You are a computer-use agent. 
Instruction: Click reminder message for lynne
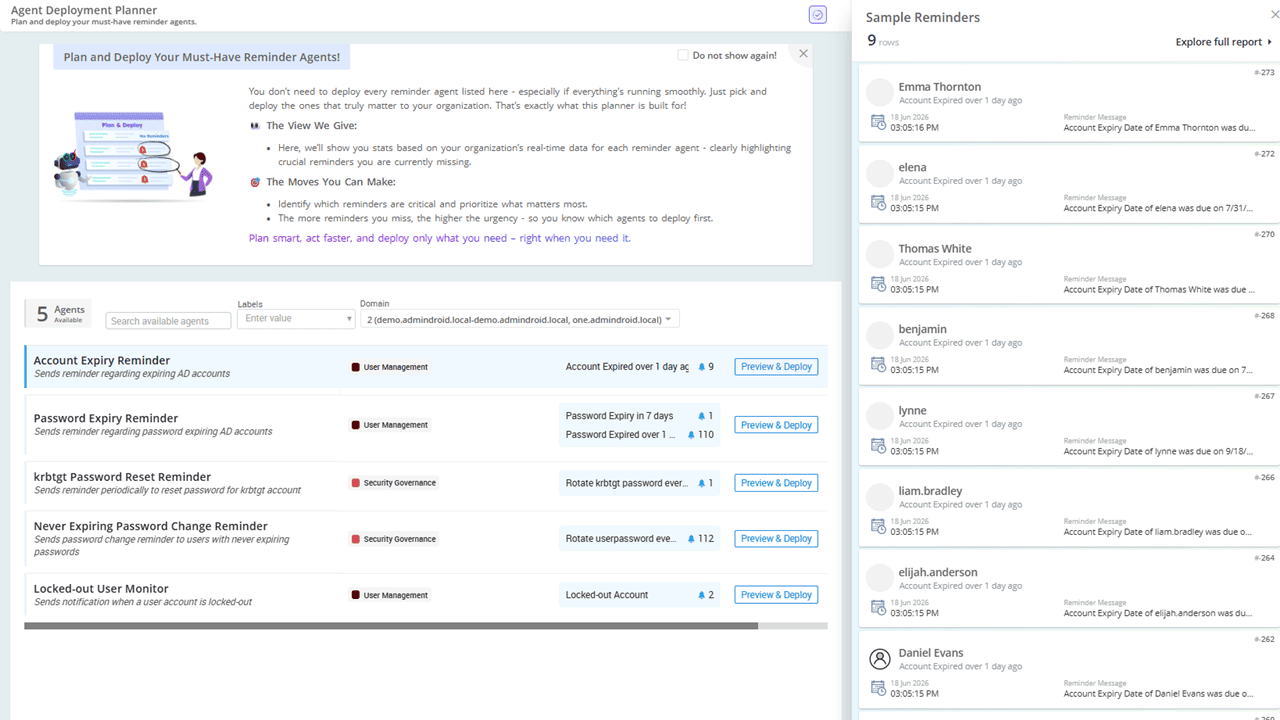coord(1159,452)
